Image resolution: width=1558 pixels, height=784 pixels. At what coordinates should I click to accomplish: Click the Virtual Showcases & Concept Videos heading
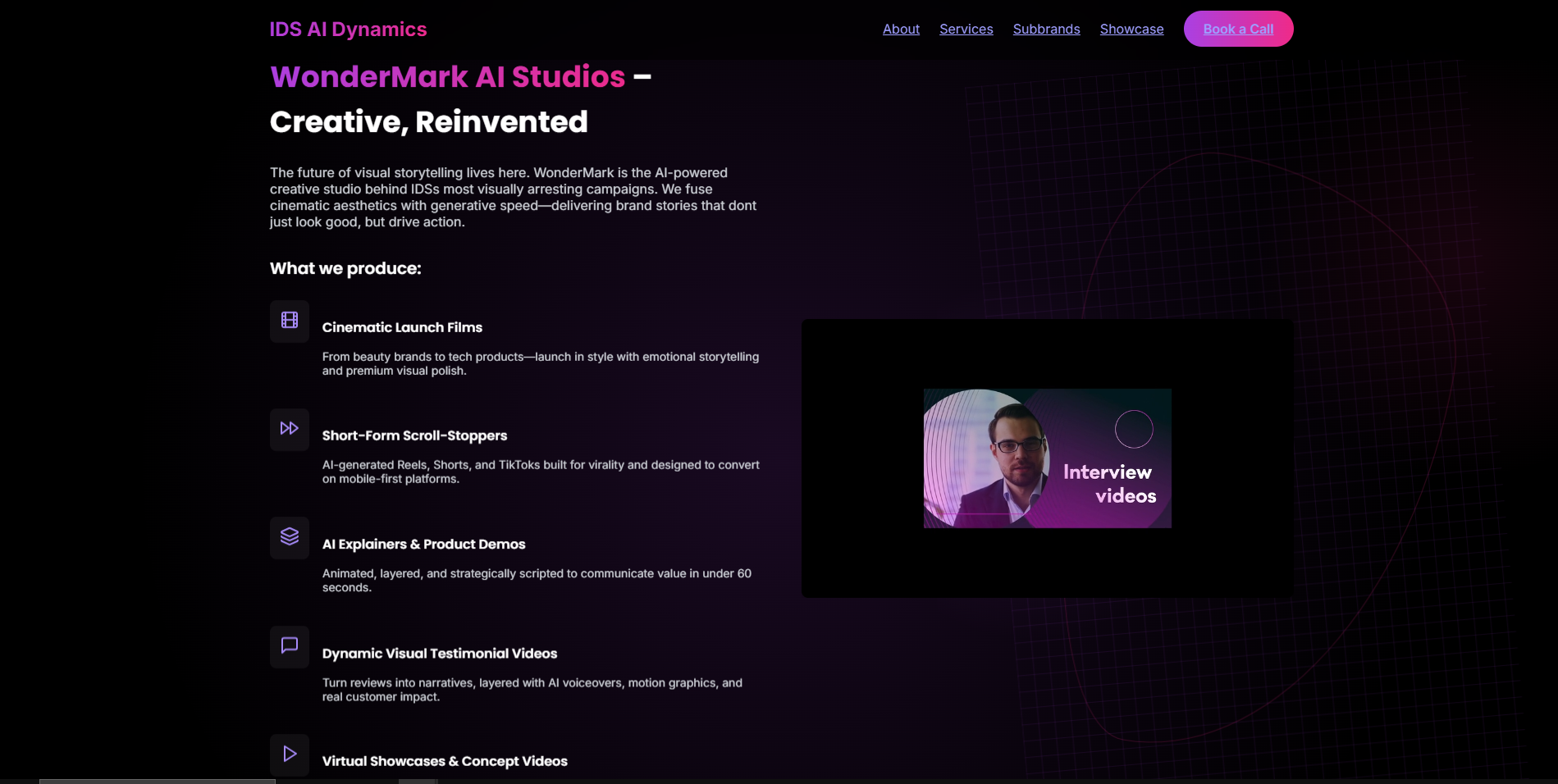(x=444, y=761)
